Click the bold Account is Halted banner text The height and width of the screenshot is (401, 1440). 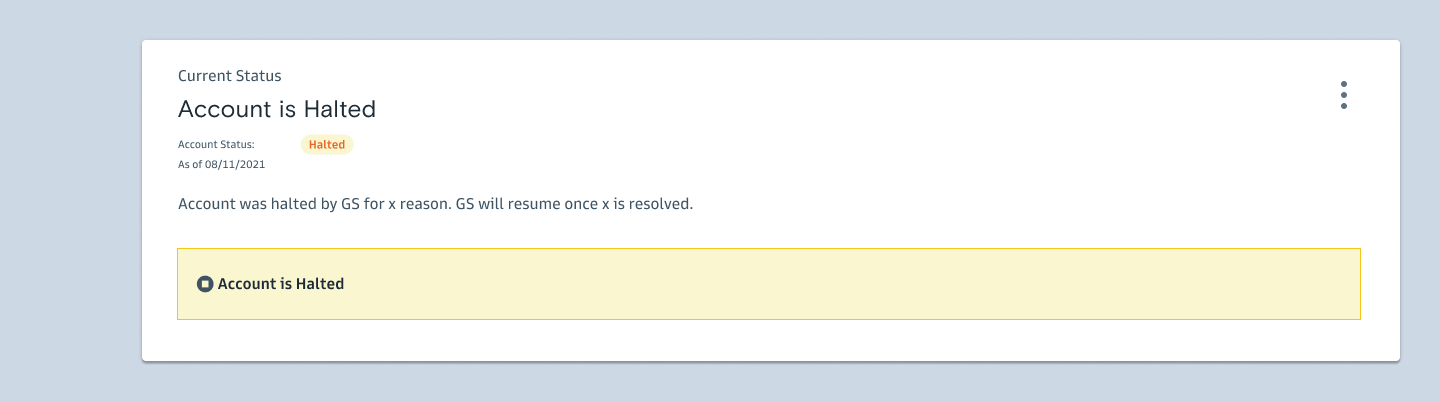click(x=281, y=284)
